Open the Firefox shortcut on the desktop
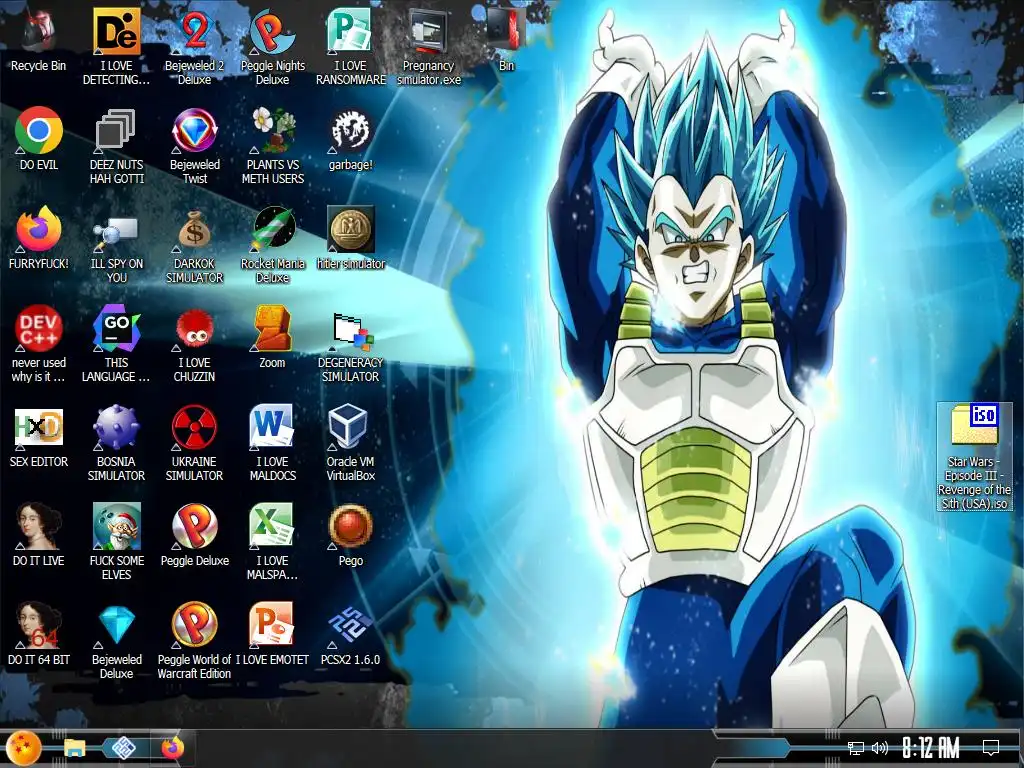Screen dimensions: 1024x768 tap(39, 238)
